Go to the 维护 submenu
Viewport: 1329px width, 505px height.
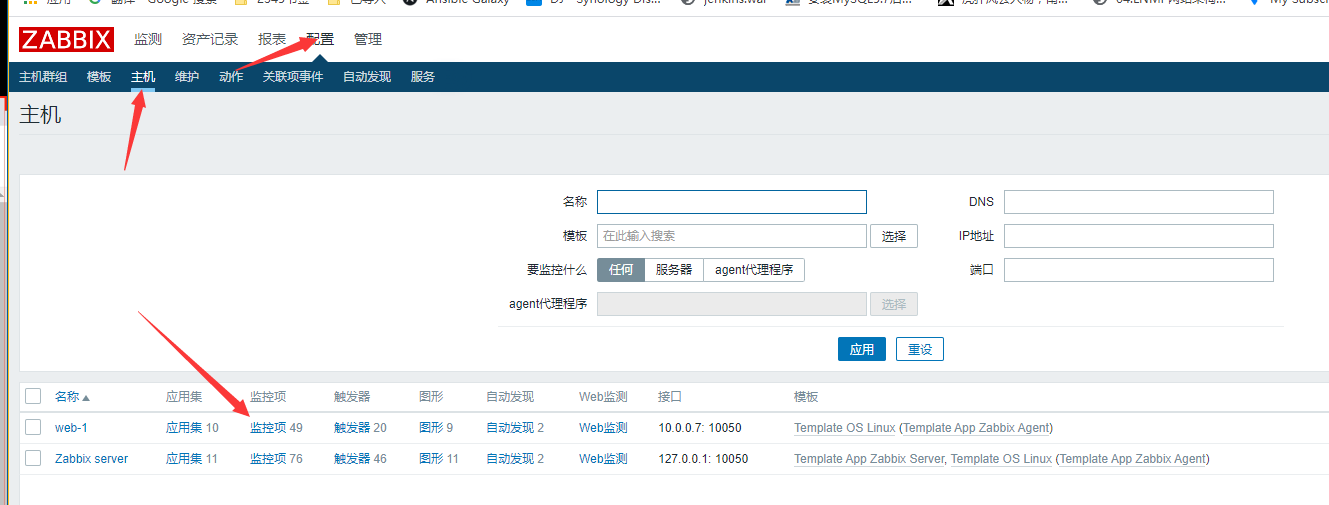[187, 77]
